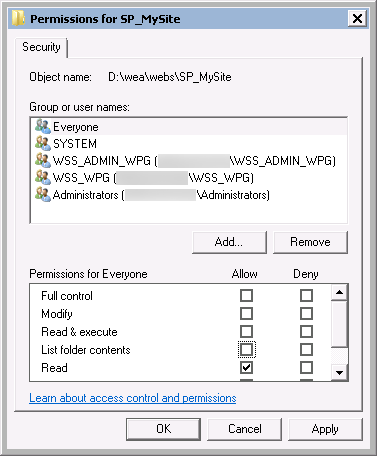Click the WSS_ADMIN_WPG group icon
This screenshot has width=377, height=456.
[x=43, y=161]
